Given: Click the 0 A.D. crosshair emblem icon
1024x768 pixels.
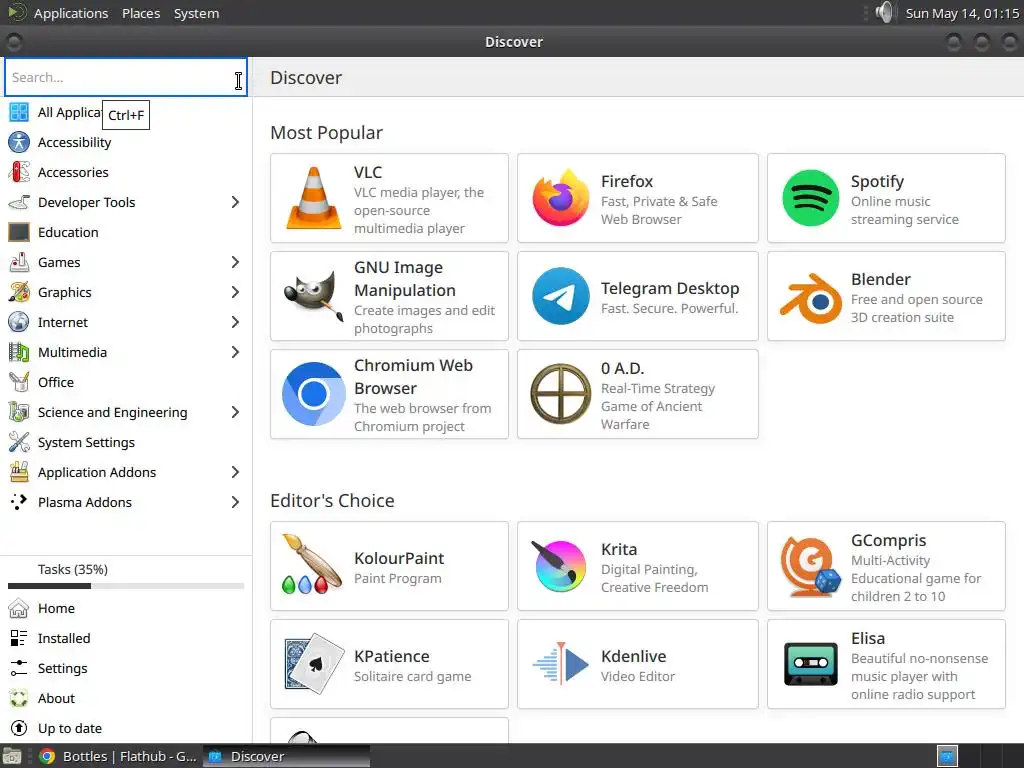Looking at the screenshot, I should [560, 394].
